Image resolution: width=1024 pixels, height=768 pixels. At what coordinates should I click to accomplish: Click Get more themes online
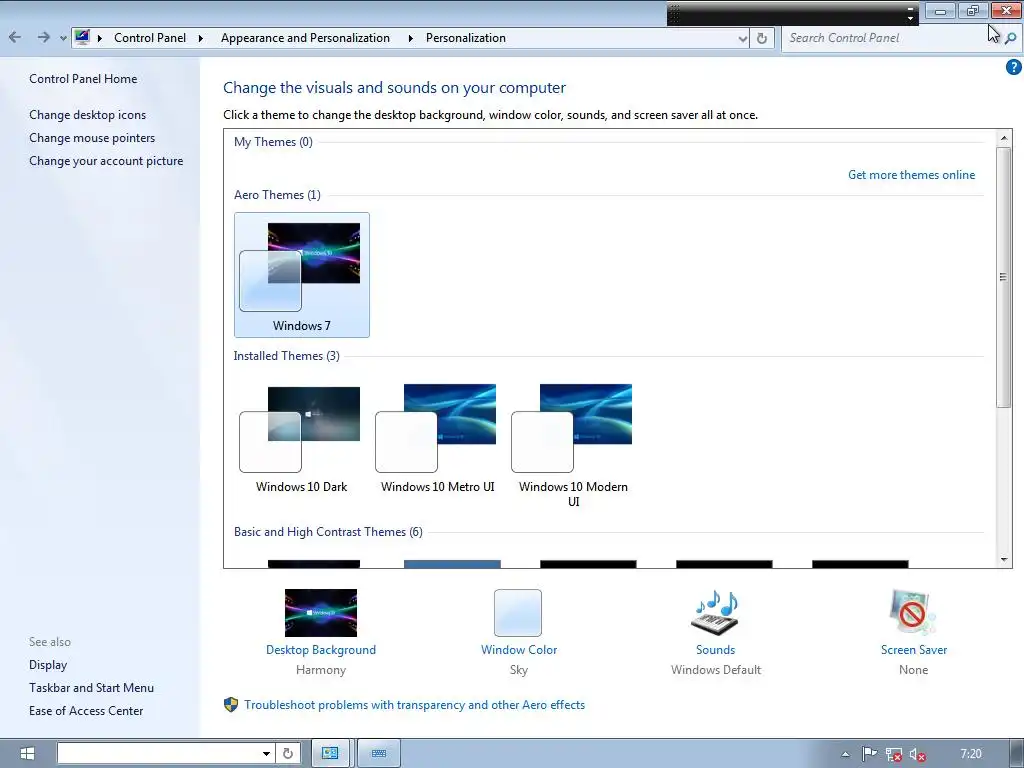tap(911, 175)
